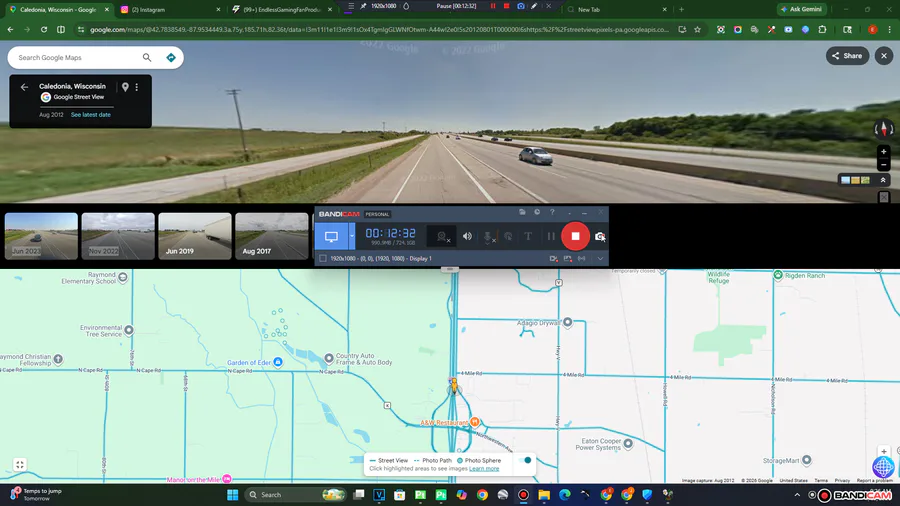This screenshot has height=506, width=900.
Task: Check the 1920x1080 Display 1 checkbox
Action: pyautogui.click(x=323, y=259)
